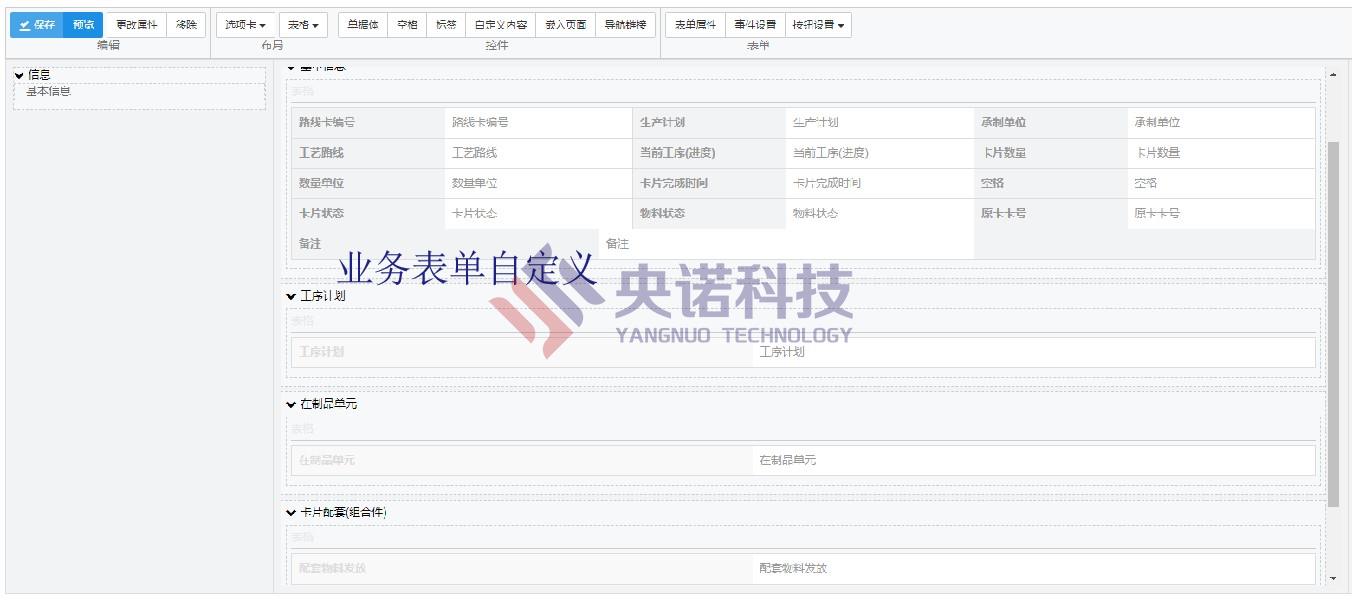
Task: Click the vertical scrollbar thumb
Action: tap(1333, 323)
